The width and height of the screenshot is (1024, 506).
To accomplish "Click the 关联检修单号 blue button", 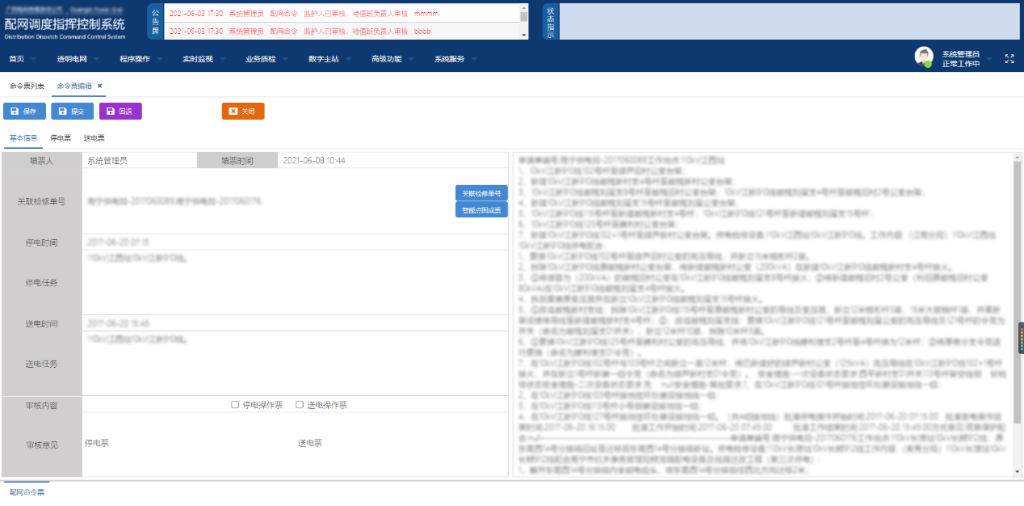I will (x=482, y=192).
